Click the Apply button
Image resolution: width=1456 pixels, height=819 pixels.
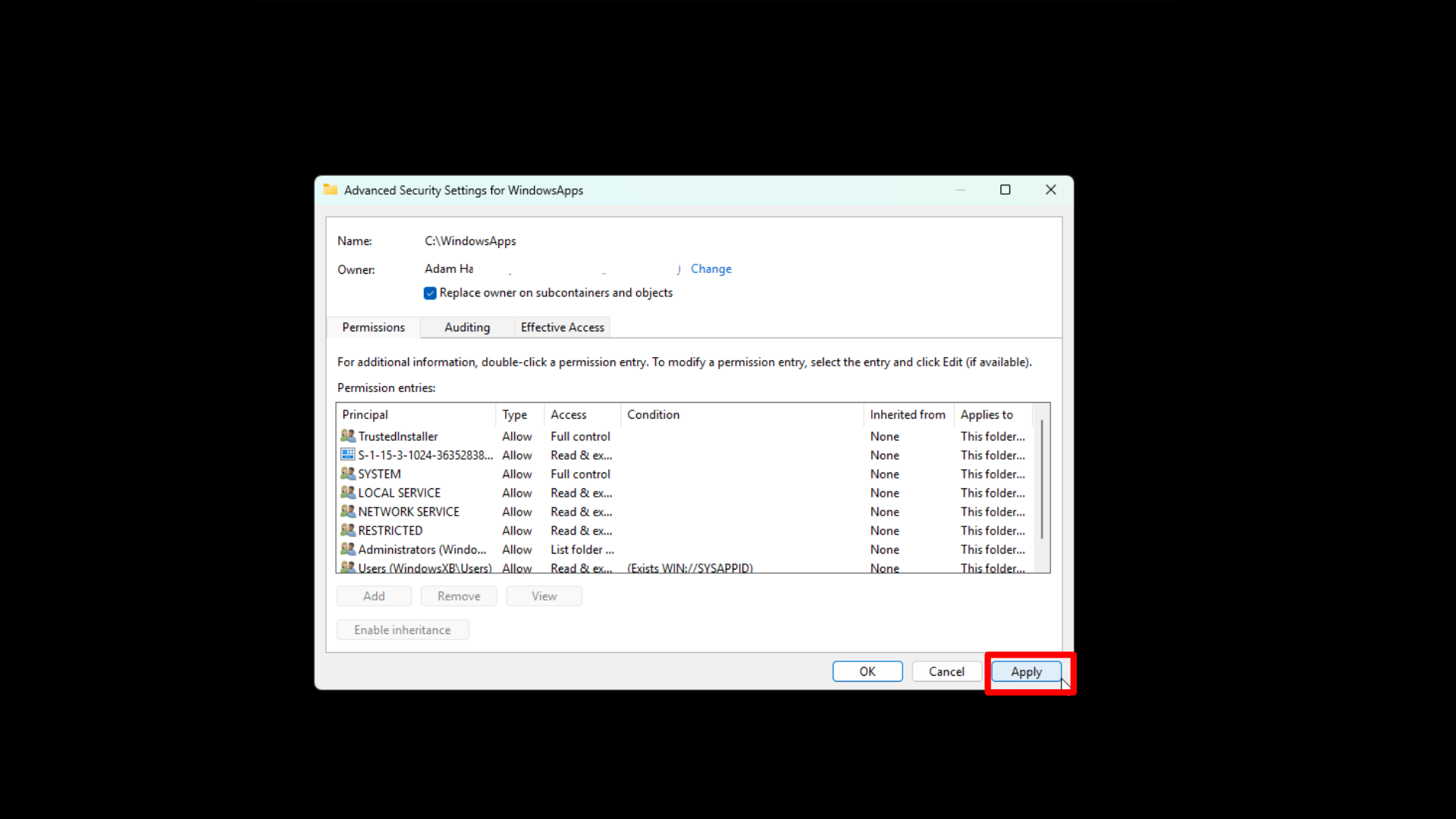[1025, 672]
